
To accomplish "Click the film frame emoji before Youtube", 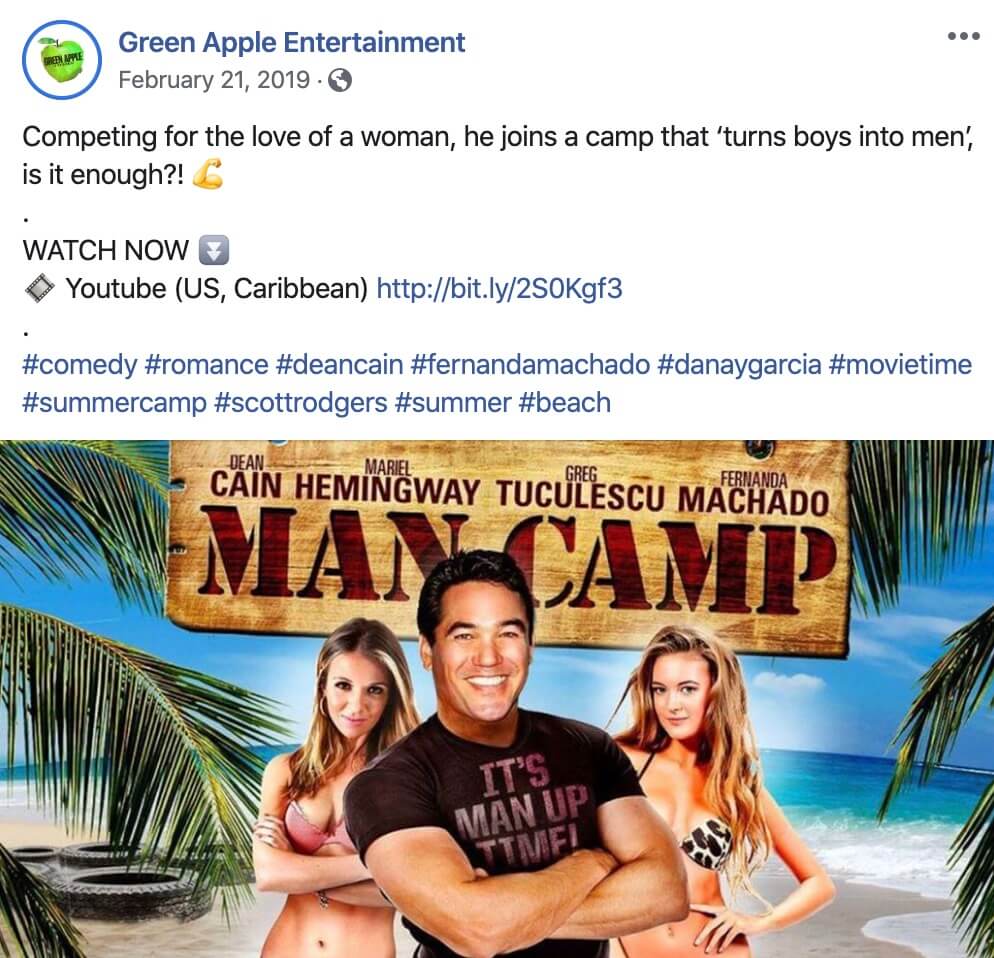I will pos(39,288).
